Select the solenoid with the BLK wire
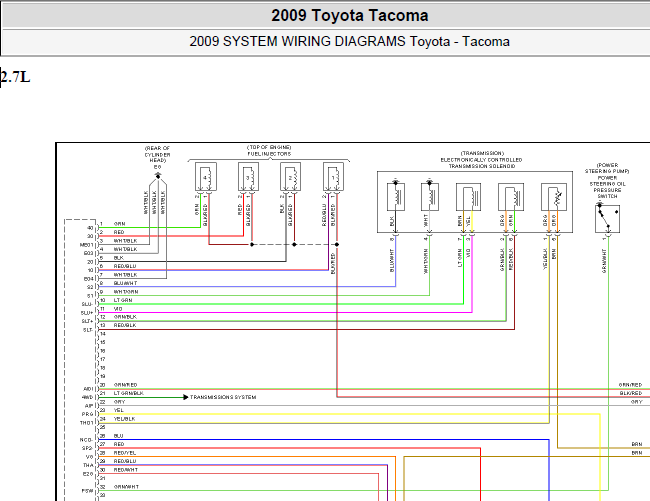The width and height of the screenshot is (650, 501). [396, 196]
